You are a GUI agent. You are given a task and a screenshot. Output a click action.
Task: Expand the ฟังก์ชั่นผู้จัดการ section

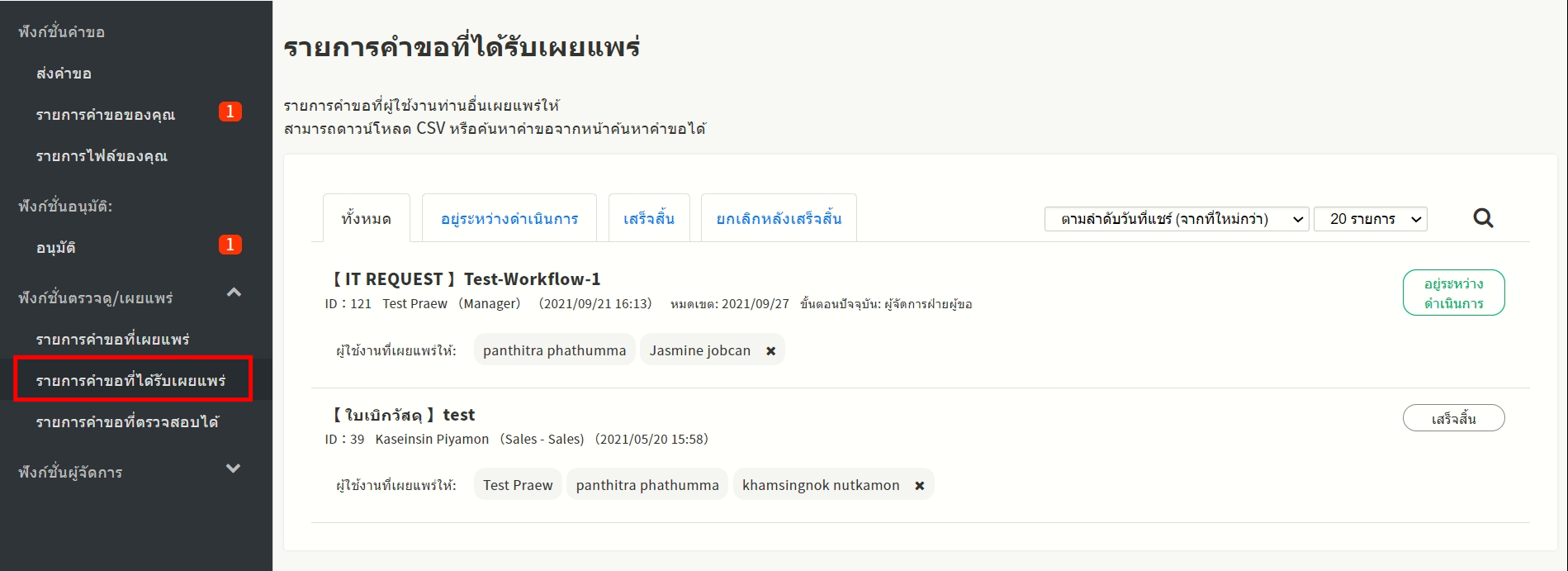tap(234, 469)
